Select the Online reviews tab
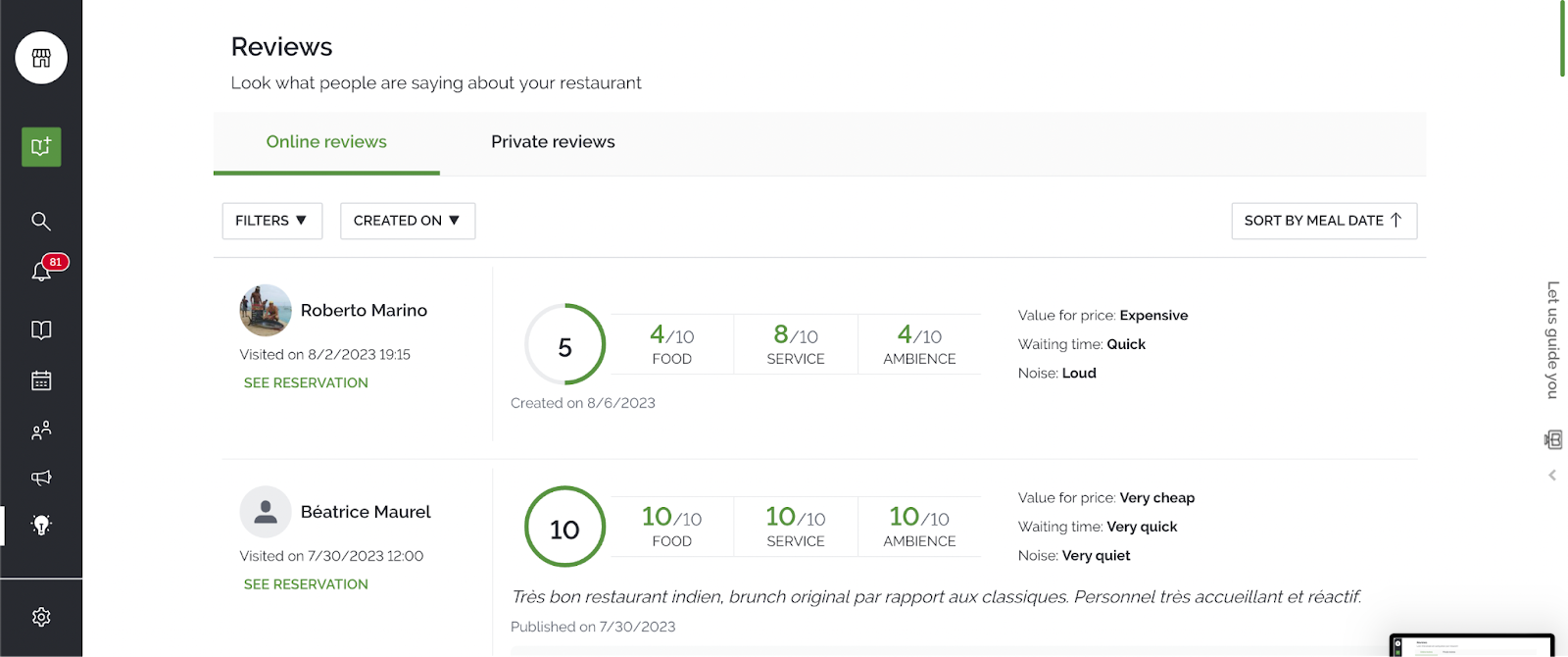1568x657 pixels. pos(326,142)
